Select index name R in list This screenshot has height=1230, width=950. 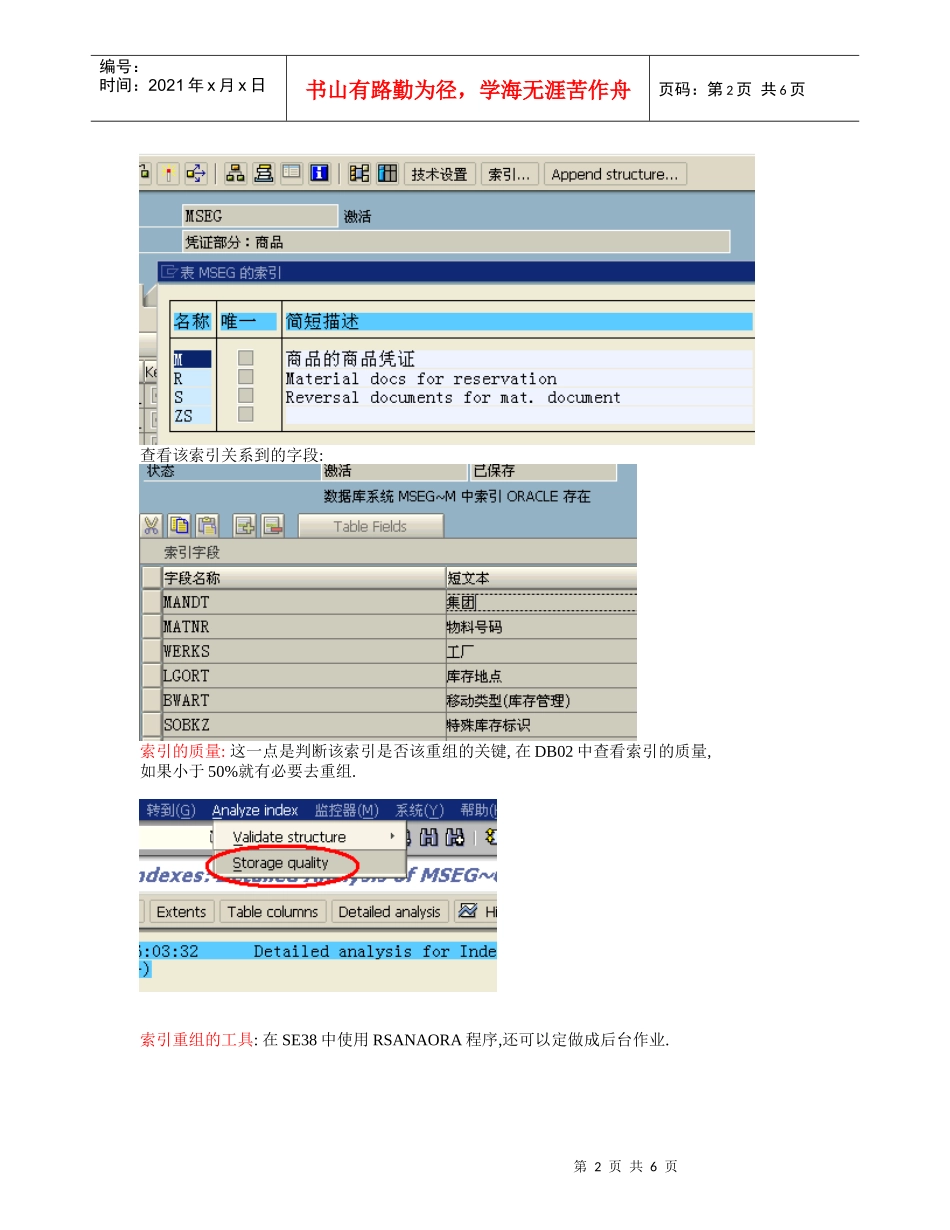[x=191, y=378]
